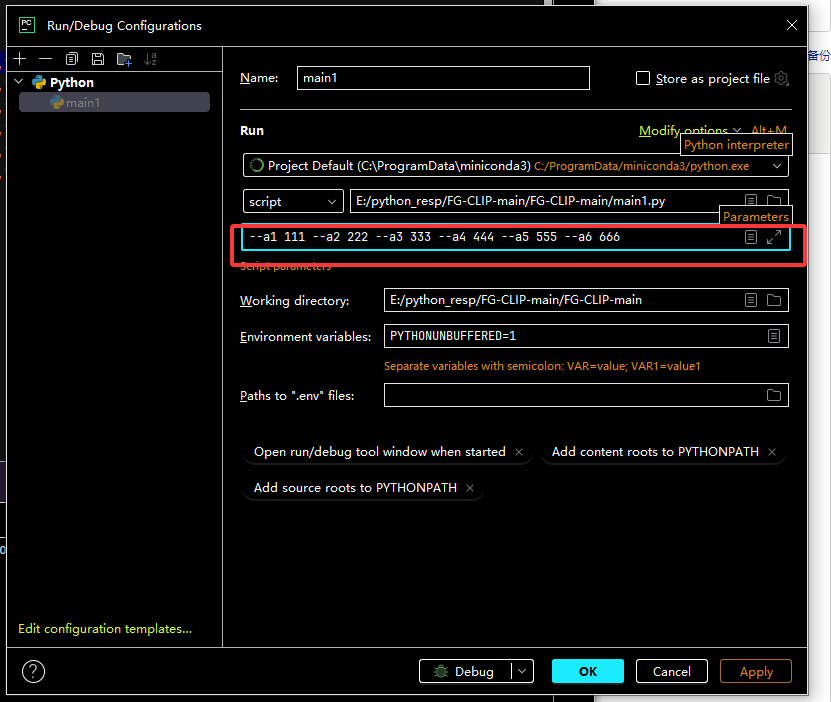This screenshot has width=831, height=702.
Task: Open Store as project file settings gear
Action: [782, 78]
